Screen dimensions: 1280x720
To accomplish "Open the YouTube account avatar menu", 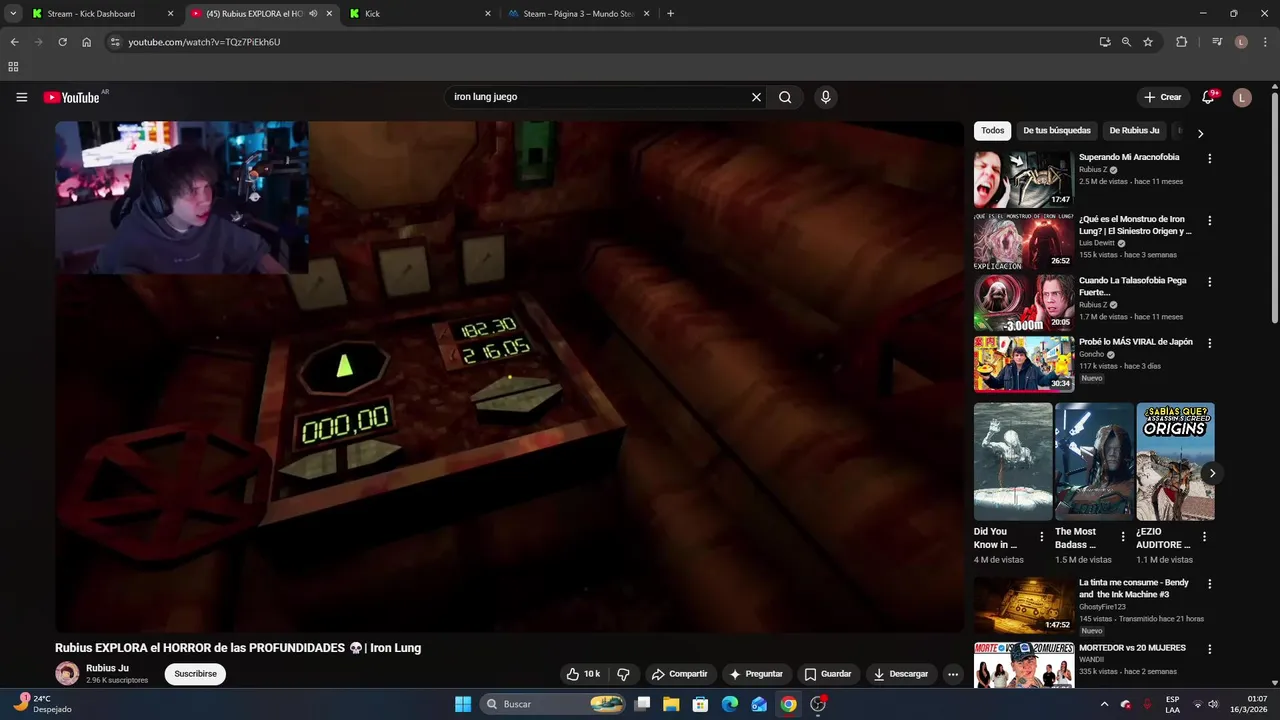I will (1242, 97).
